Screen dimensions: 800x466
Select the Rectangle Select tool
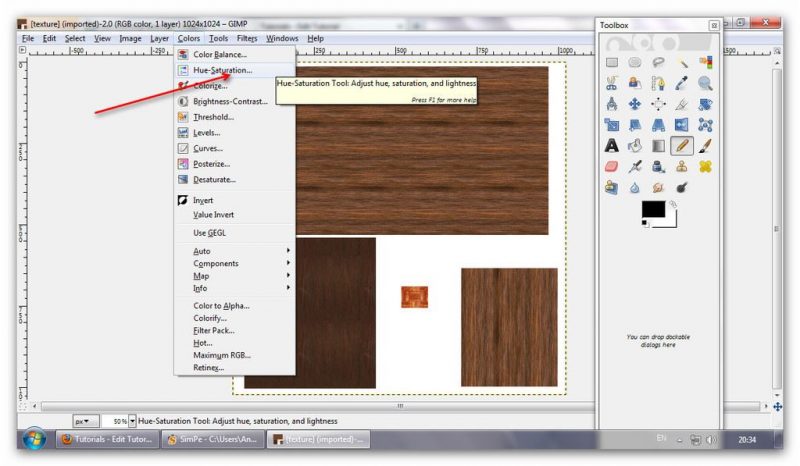point(611,62)
